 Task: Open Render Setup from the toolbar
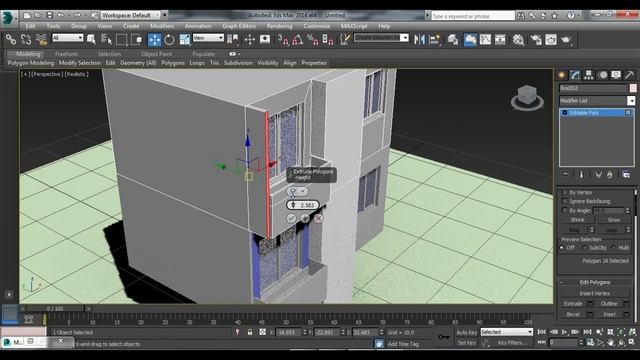click(x=536, y=40)
